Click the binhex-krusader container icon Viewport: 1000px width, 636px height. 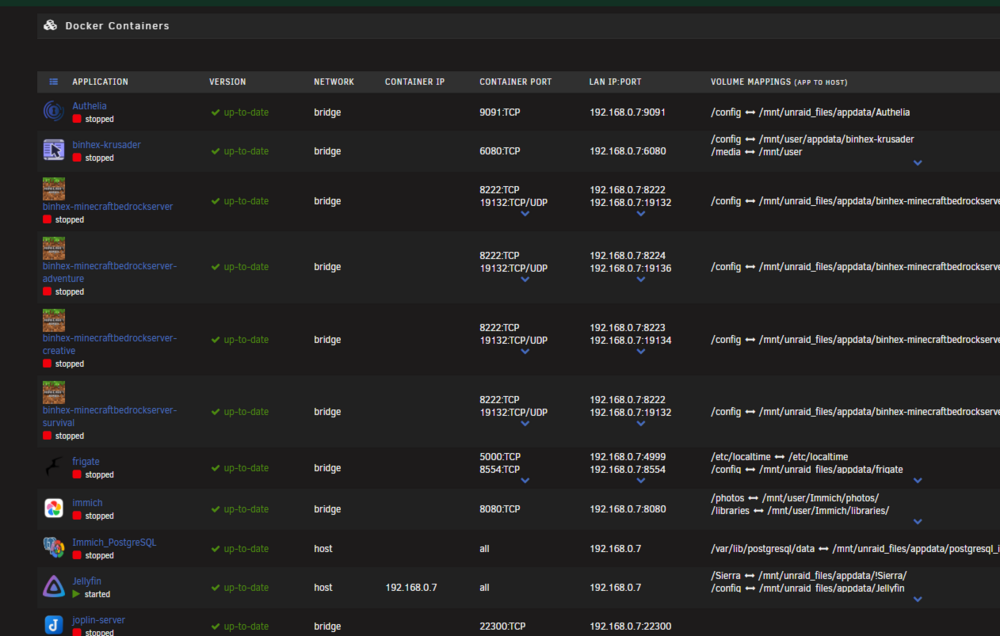(54, 150)
